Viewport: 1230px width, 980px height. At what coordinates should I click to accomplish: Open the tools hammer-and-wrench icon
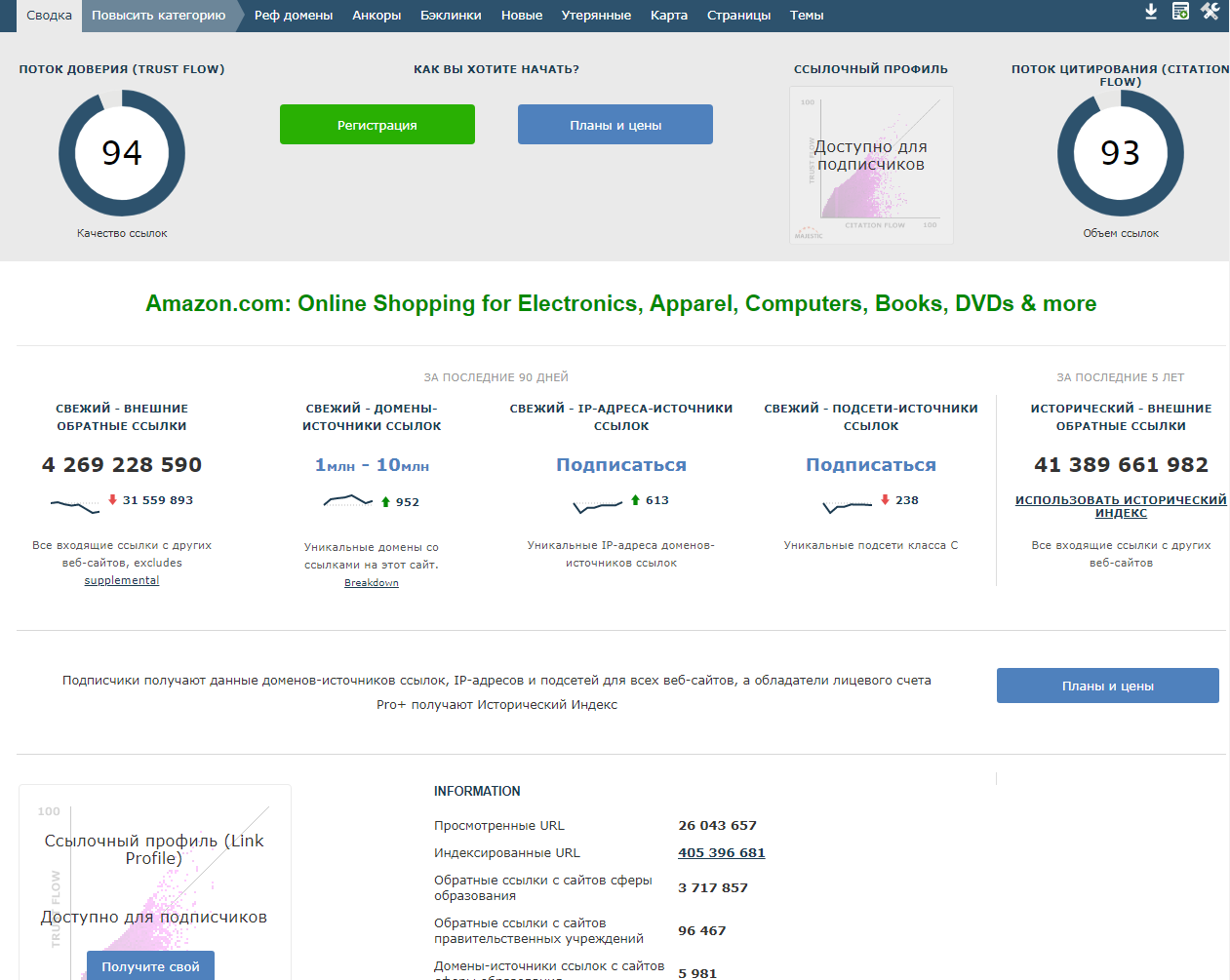(x=1210, y=11)
